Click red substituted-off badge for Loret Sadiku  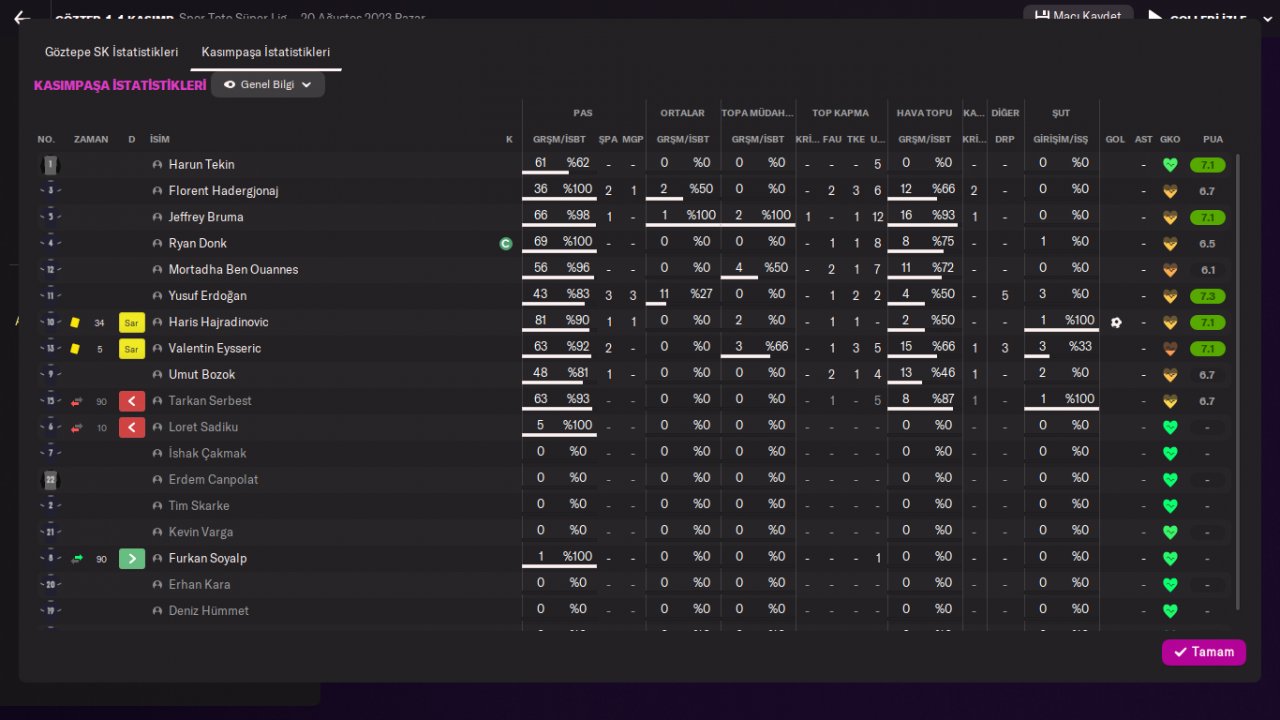coord(132,427)
